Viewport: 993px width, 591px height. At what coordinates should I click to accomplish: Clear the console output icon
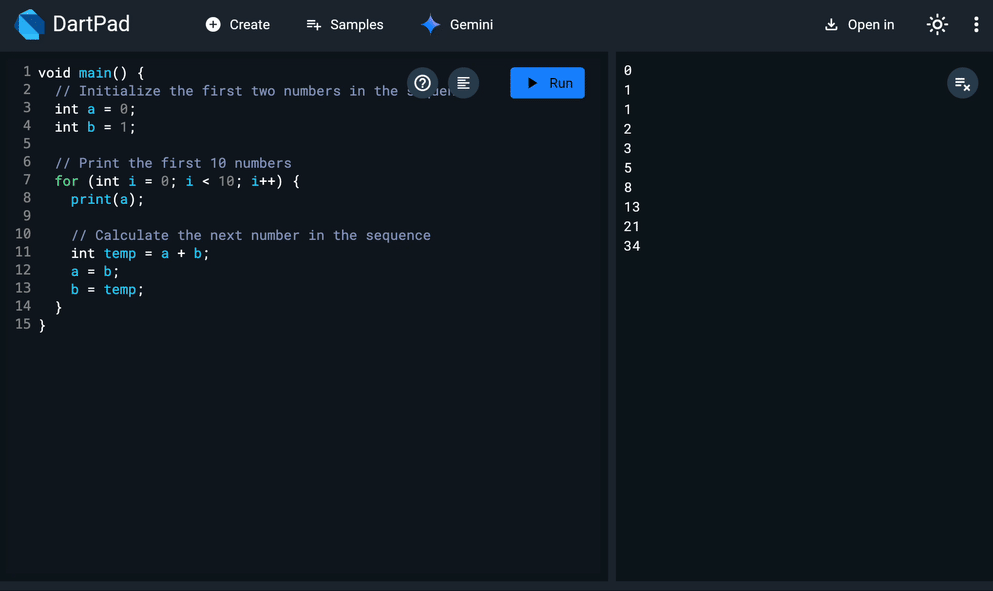[x=962, y=83]
